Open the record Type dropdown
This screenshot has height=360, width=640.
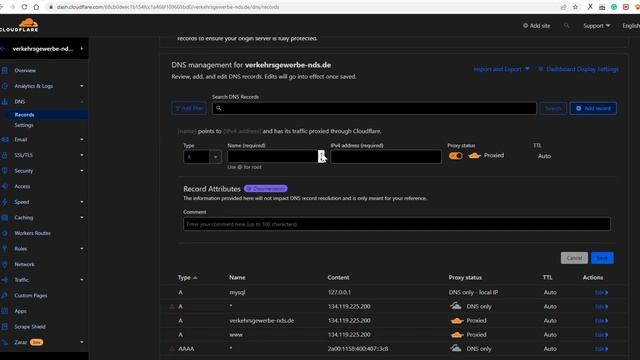pos(202,157)
